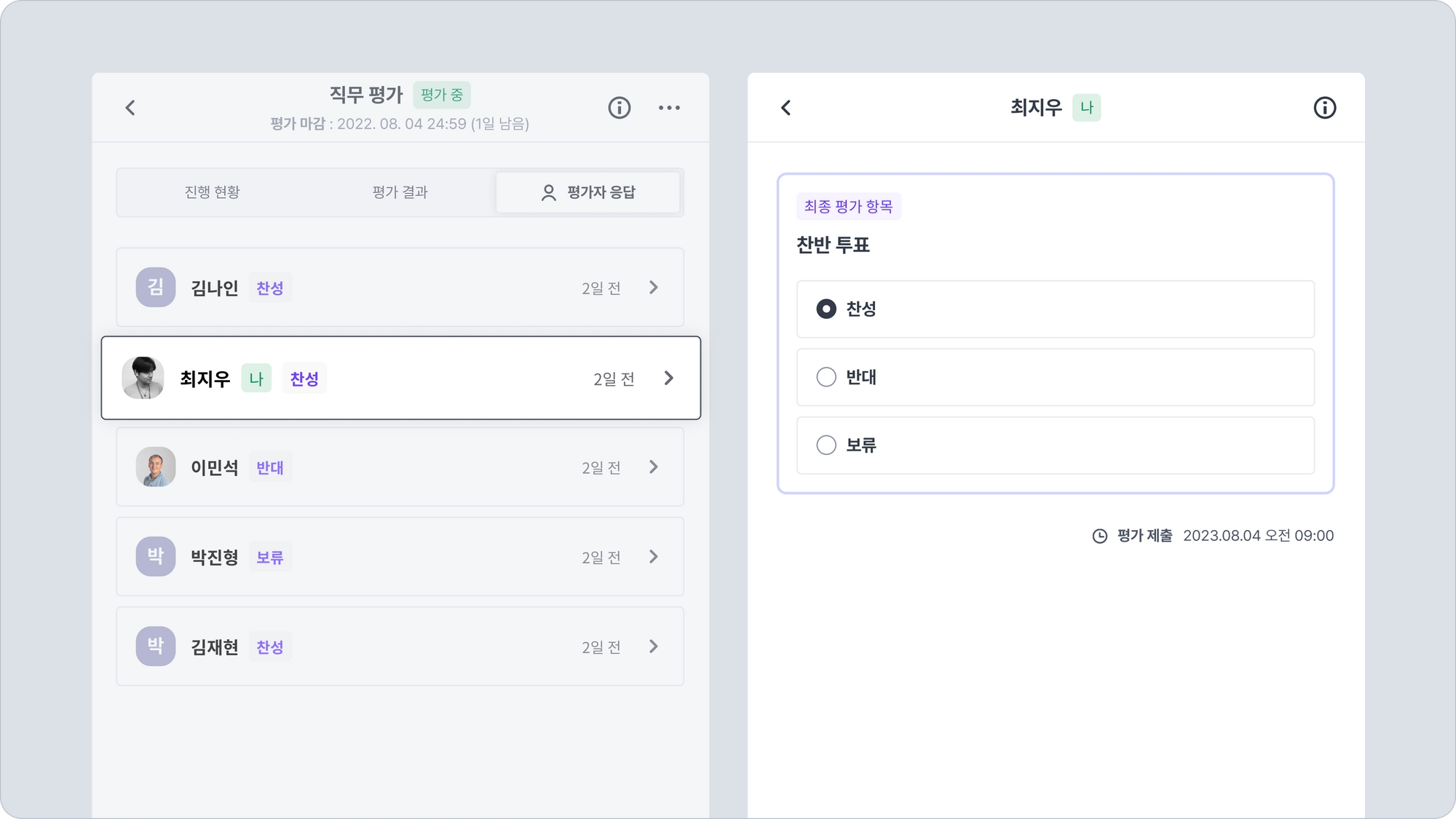Click back arrow in 최지우 detail panel
Viewport: 1456px width, 819px height.
tap(786, 108)
